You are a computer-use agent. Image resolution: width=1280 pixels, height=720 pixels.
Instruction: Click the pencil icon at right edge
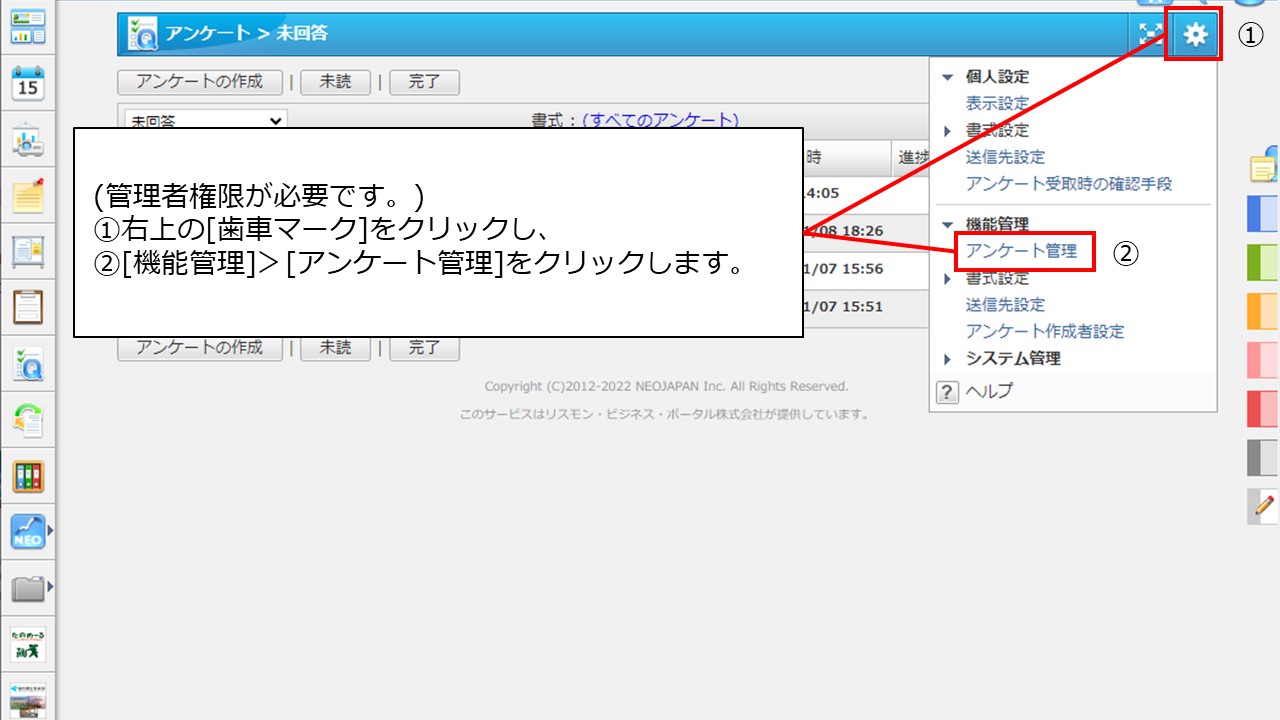(1264, 507)
